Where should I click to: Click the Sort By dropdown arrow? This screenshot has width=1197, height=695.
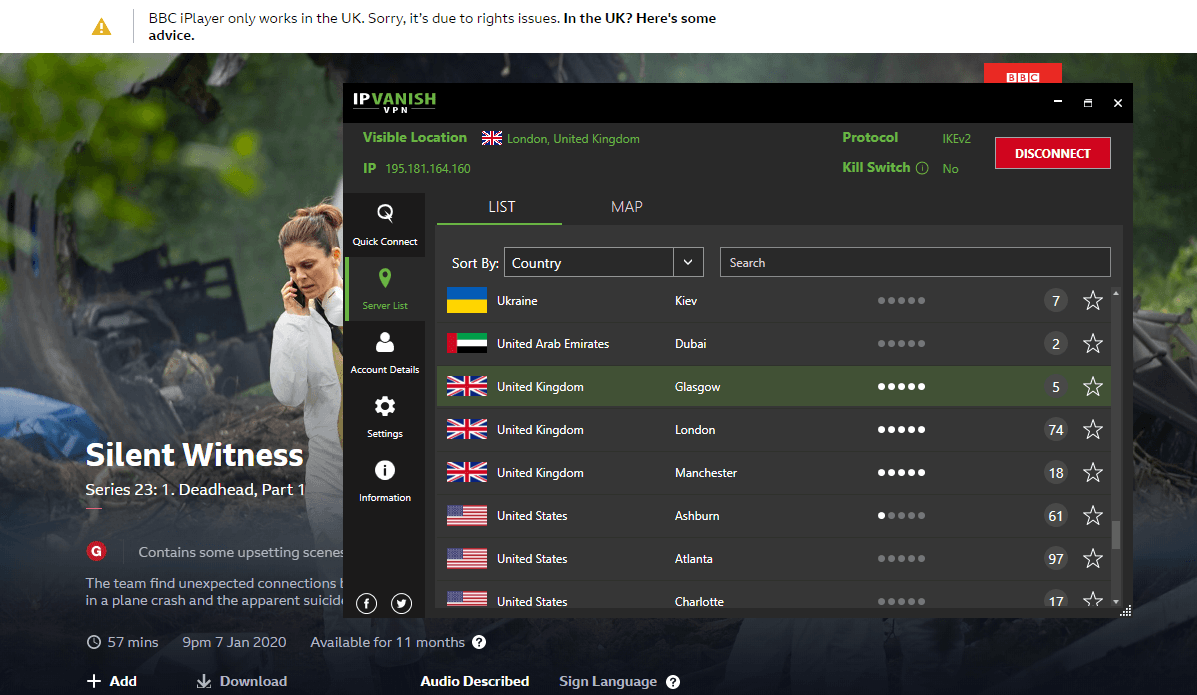(688, 262)
